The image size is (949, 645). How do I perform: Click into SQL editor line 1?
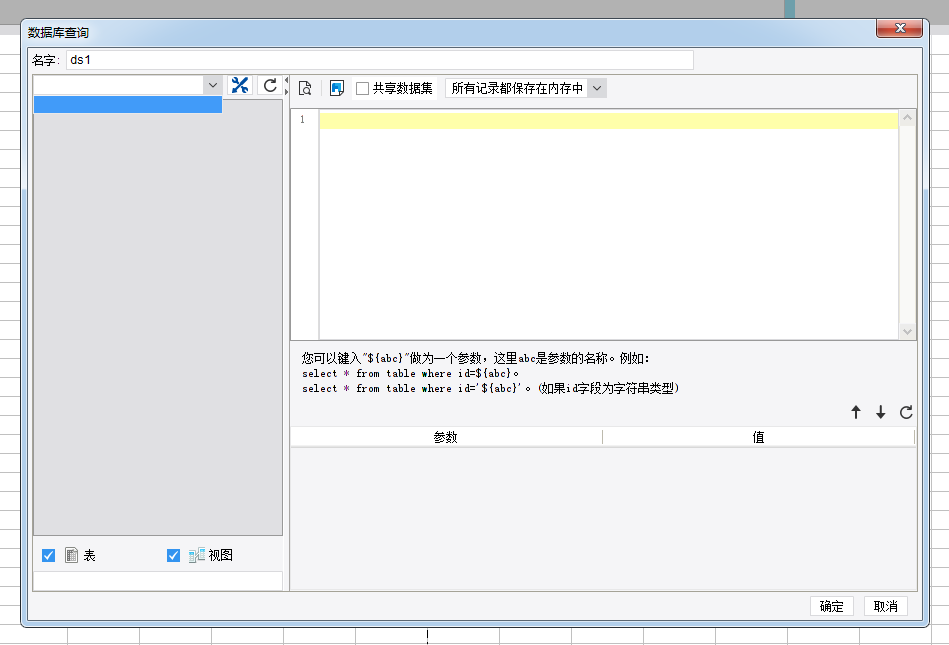(608, 120)
